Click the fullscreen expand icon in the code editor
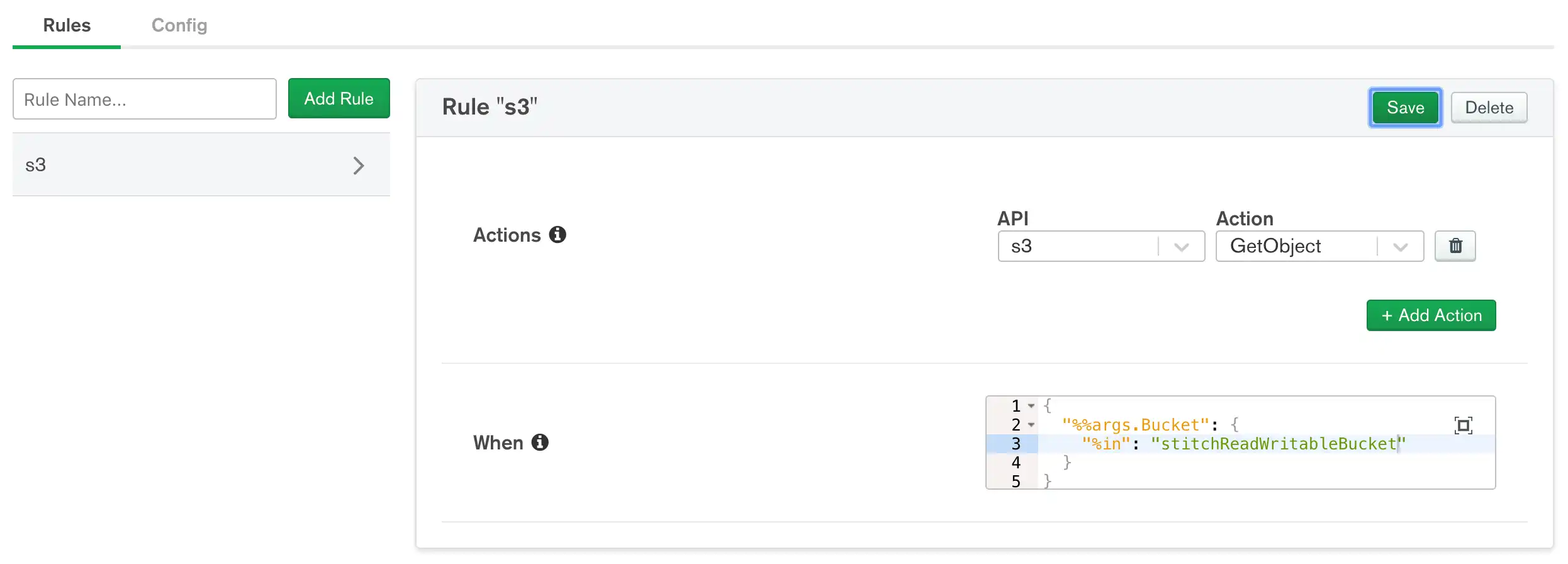1568x564 pixels. point(1464,425)
